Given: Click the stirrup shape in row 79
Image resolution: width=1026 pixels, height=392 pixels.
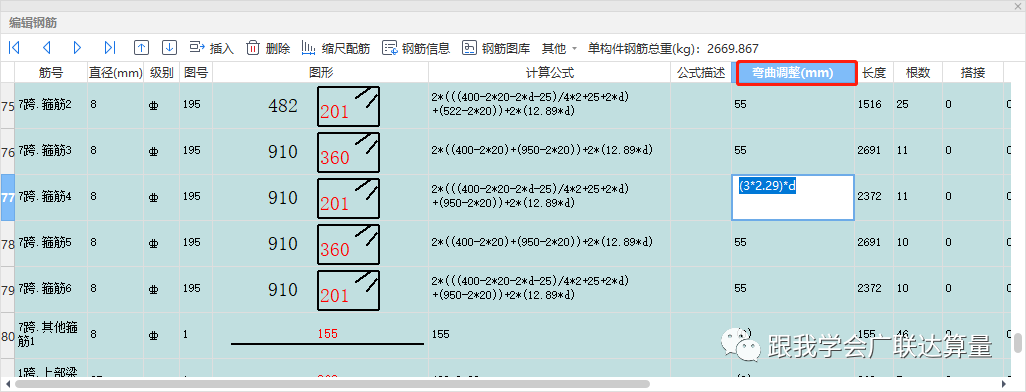Looking at the screenshot, I should point(349,289).
